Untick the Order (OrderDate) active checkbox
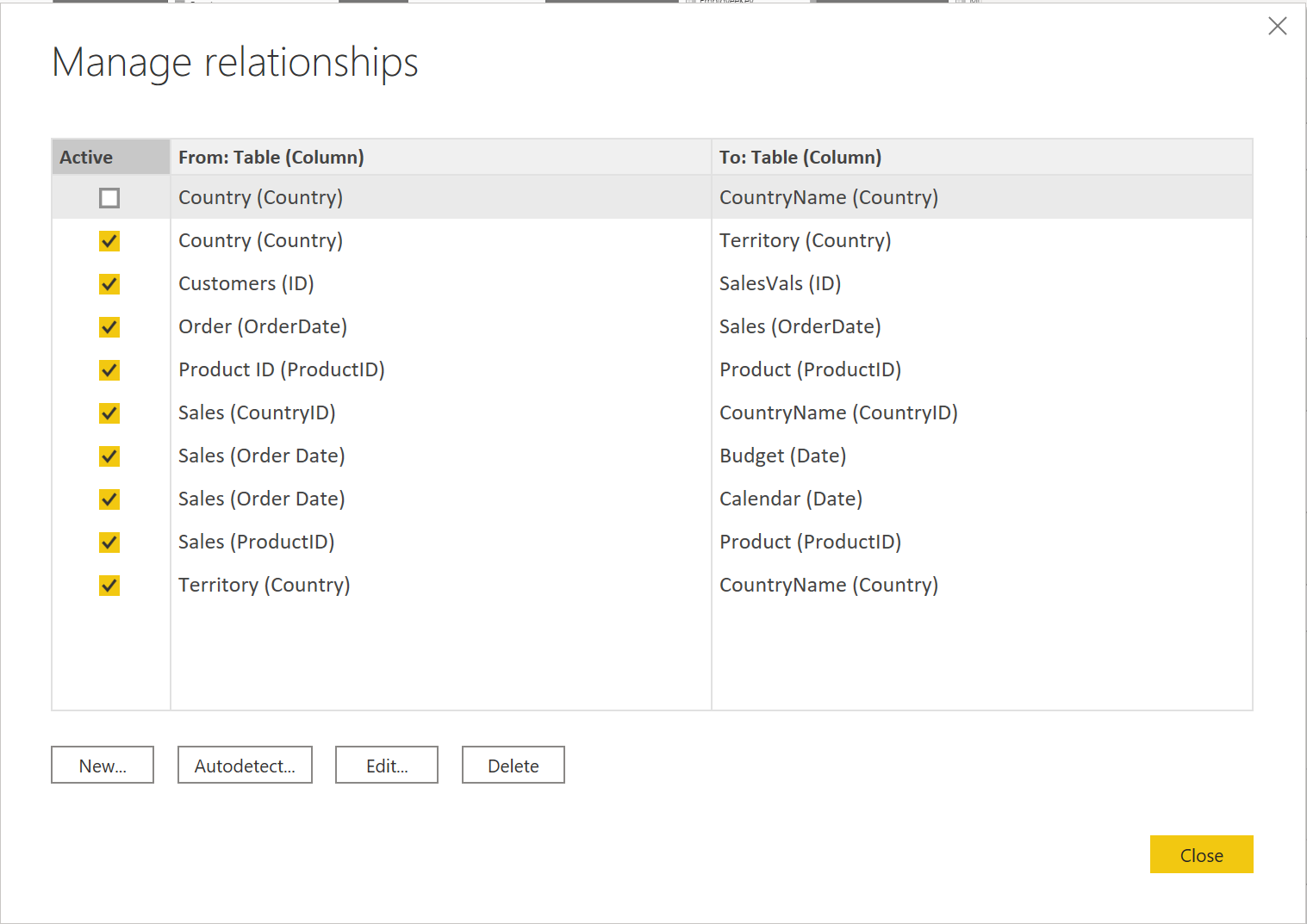 click(x=109, y=327)
